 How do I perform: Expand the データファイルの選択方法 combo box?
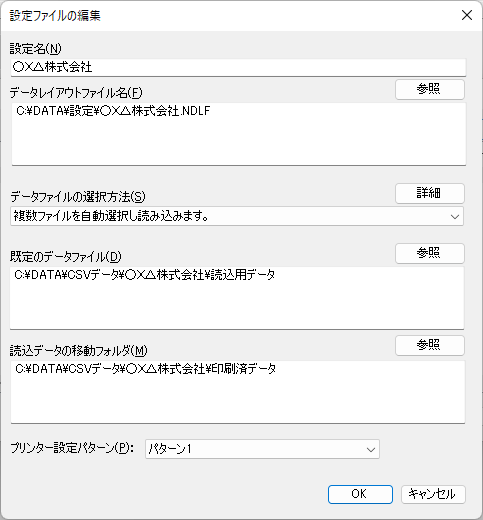pyautogui.click(x=237, y=216)
